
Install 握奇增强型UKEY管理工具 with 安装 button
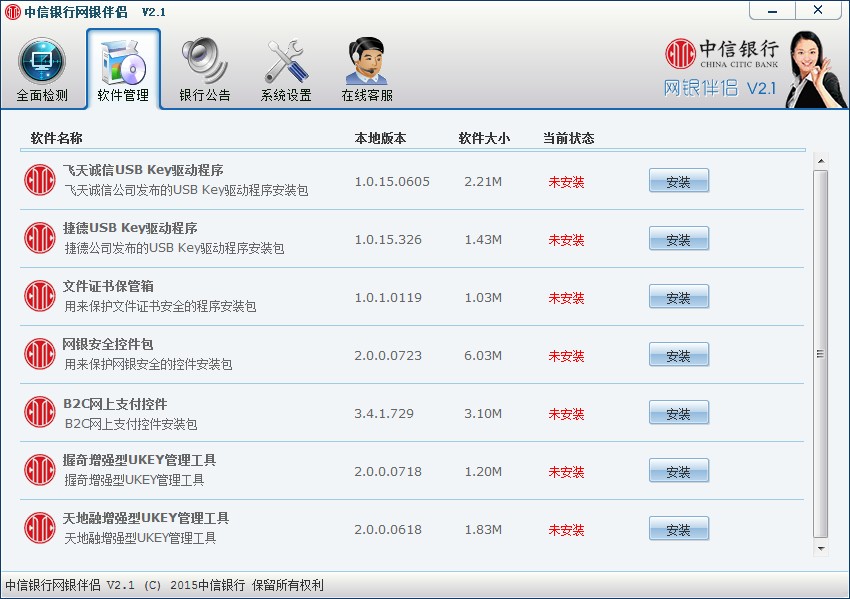(x=679, y=471)
